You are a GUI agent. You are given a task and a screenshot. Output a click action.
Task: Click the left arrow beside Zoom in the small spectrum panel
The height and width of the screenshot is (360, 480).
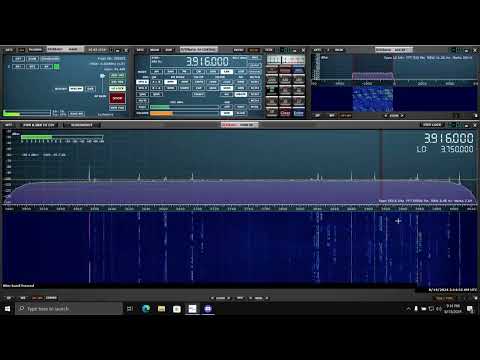pos(386,116)
